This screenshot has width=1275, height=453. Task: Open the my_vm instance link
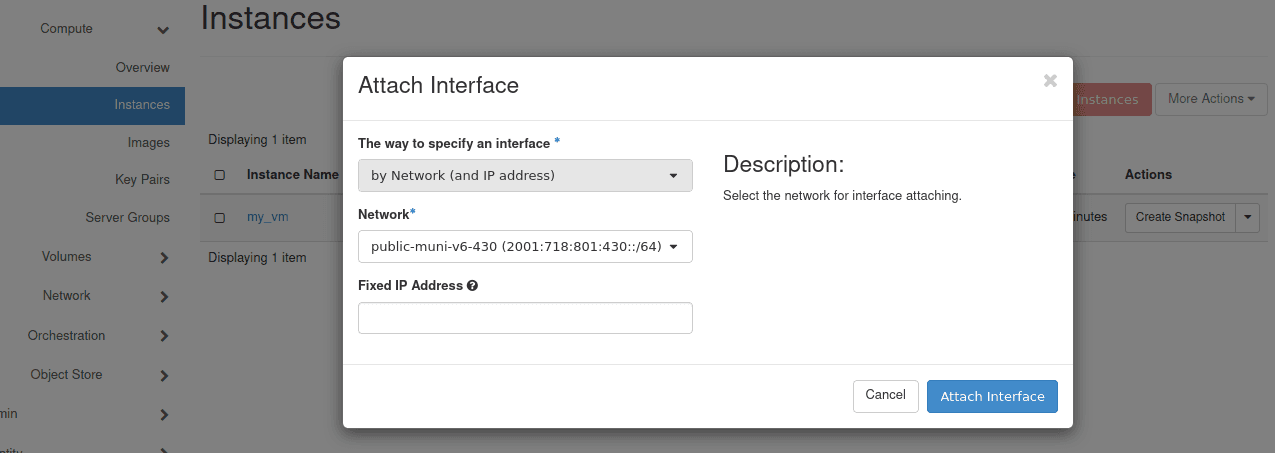pyautogui.click(x=268, y=218)
